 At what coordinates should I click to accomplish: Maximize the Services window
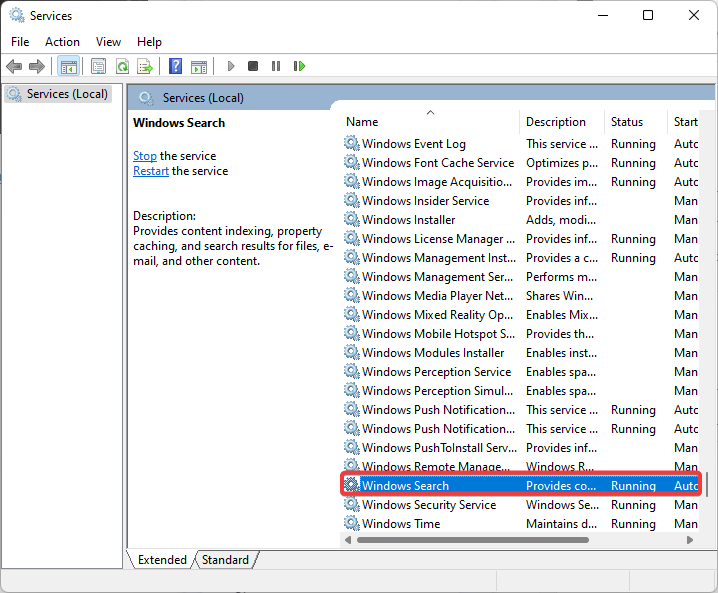pos(648,15)
